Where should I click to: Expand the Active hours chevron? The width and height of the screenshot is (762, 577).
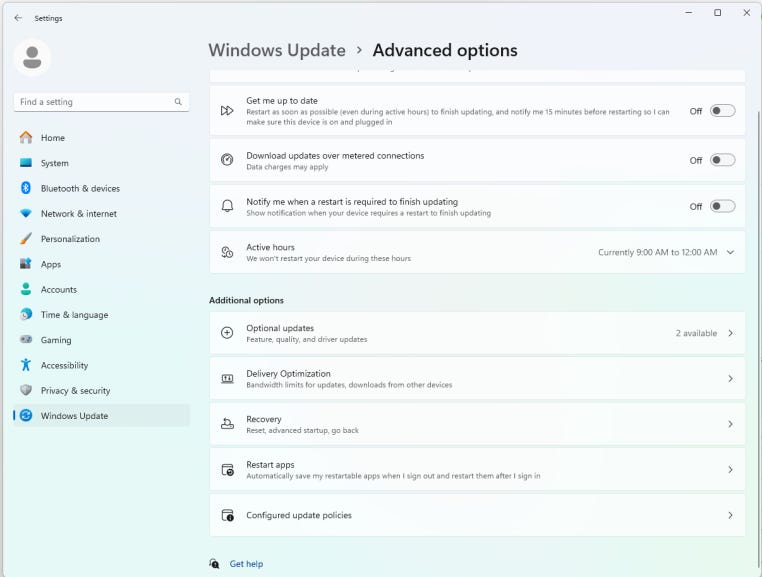tap(730, 252)
